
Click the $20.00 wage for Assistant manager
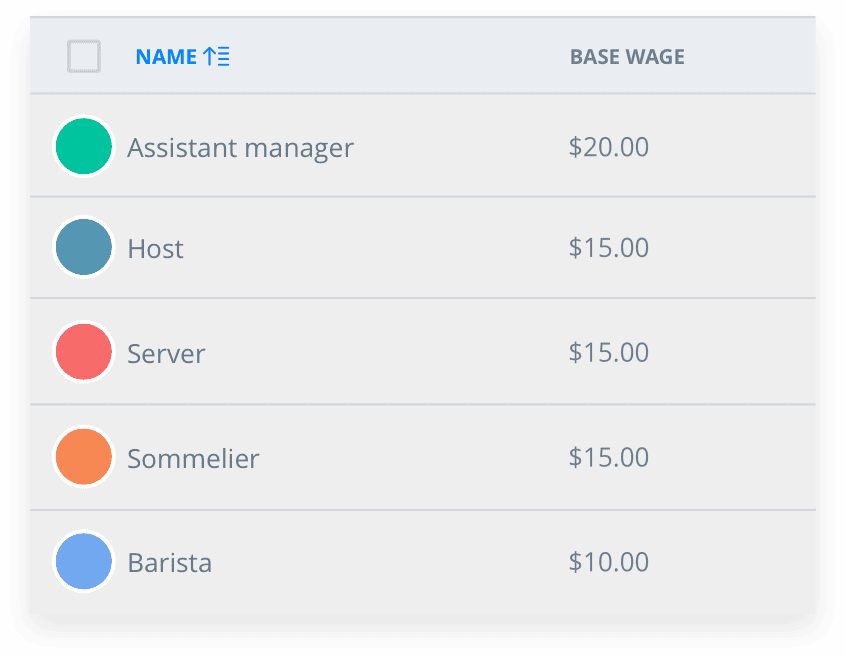click(609, 147)
